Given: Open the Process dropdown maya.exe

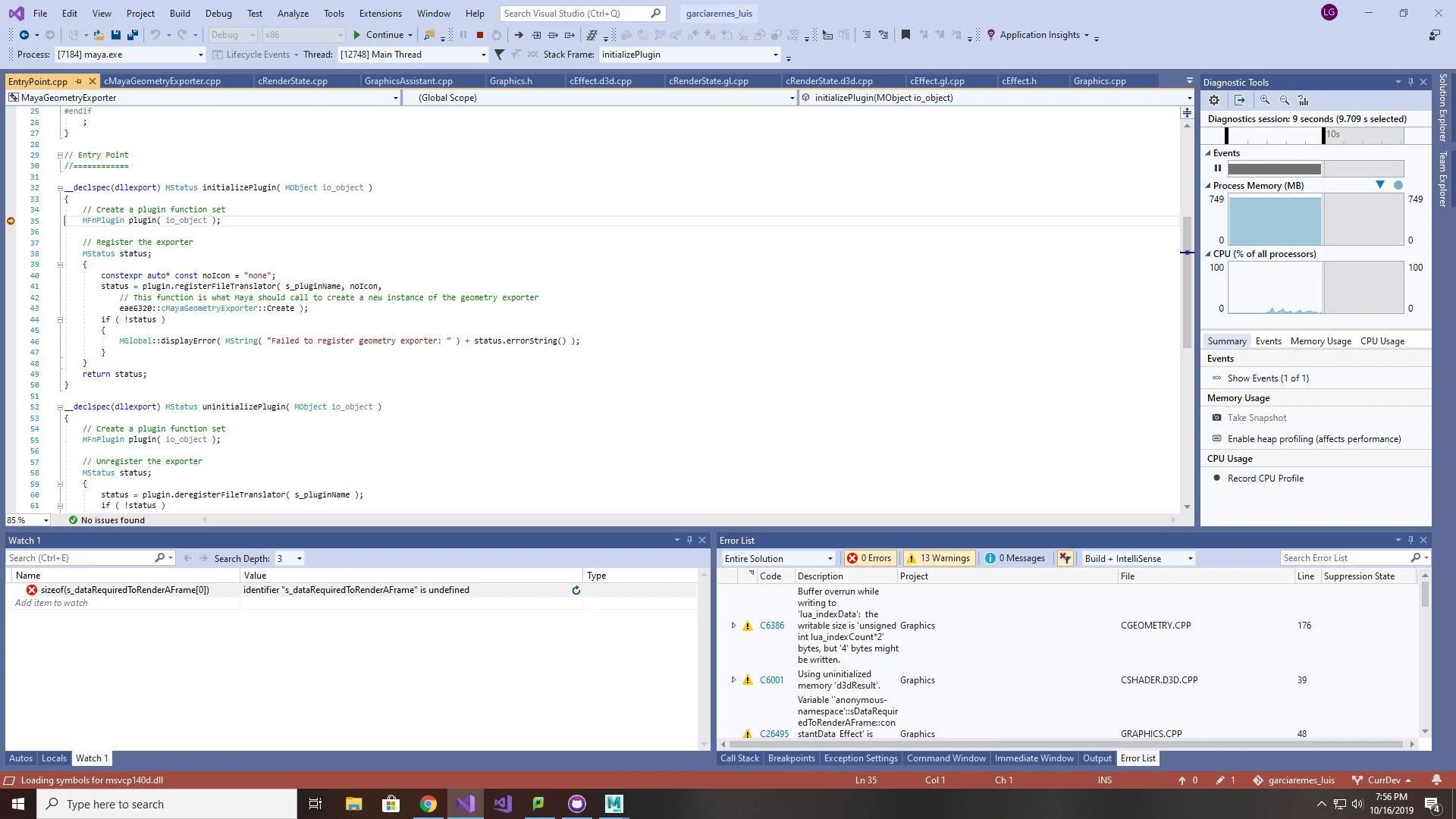Looking at the screenshot, I should 200,55.
